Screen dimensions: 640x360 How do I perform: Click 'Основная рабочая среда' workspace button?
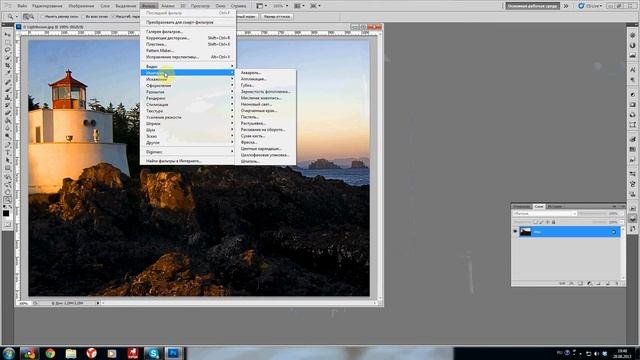click(x=532, y=6)
